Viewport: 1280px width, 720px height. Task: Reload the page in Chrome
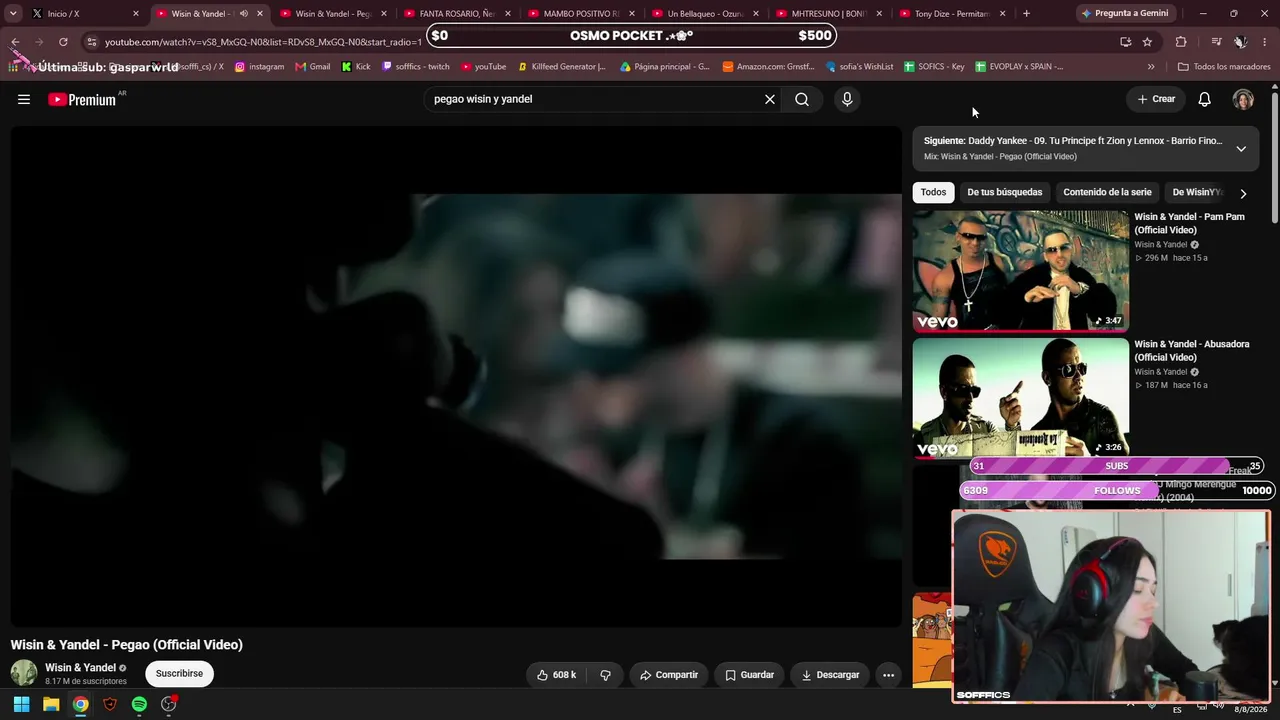(63, 42)
